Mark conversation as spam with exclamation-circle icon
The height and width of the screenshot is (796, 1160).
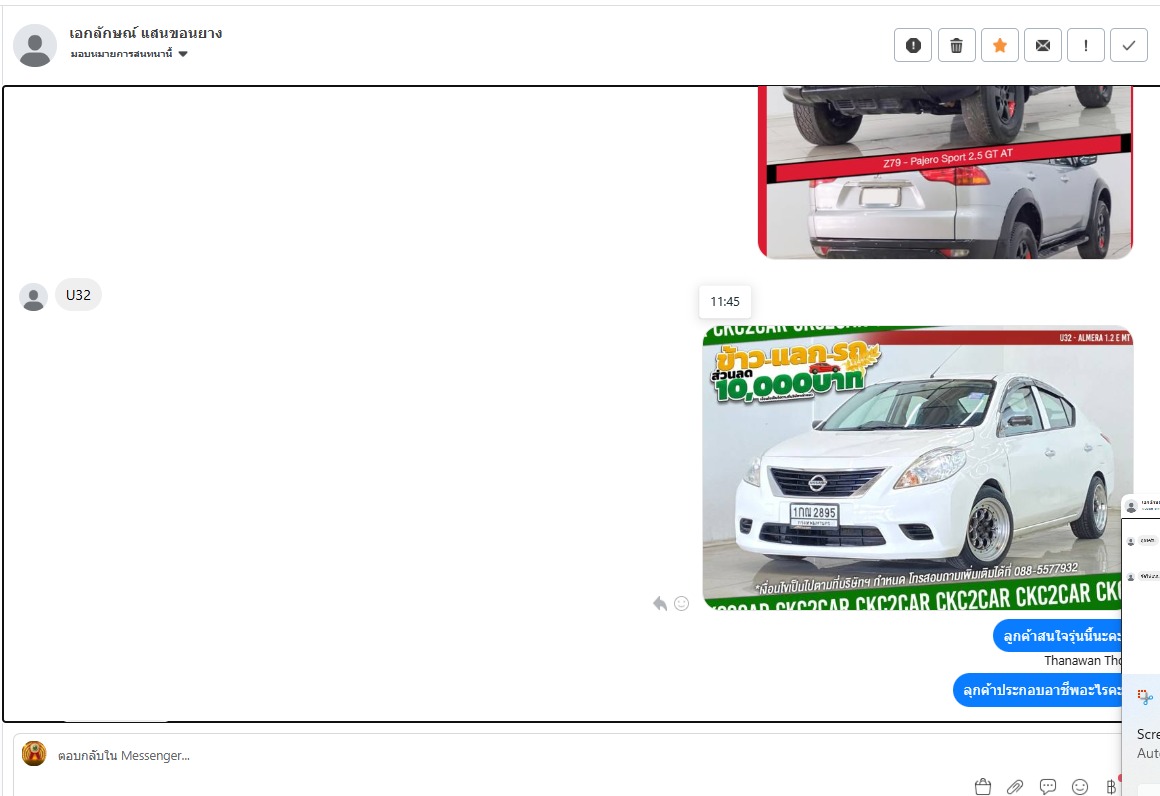[x=913, y=45]
